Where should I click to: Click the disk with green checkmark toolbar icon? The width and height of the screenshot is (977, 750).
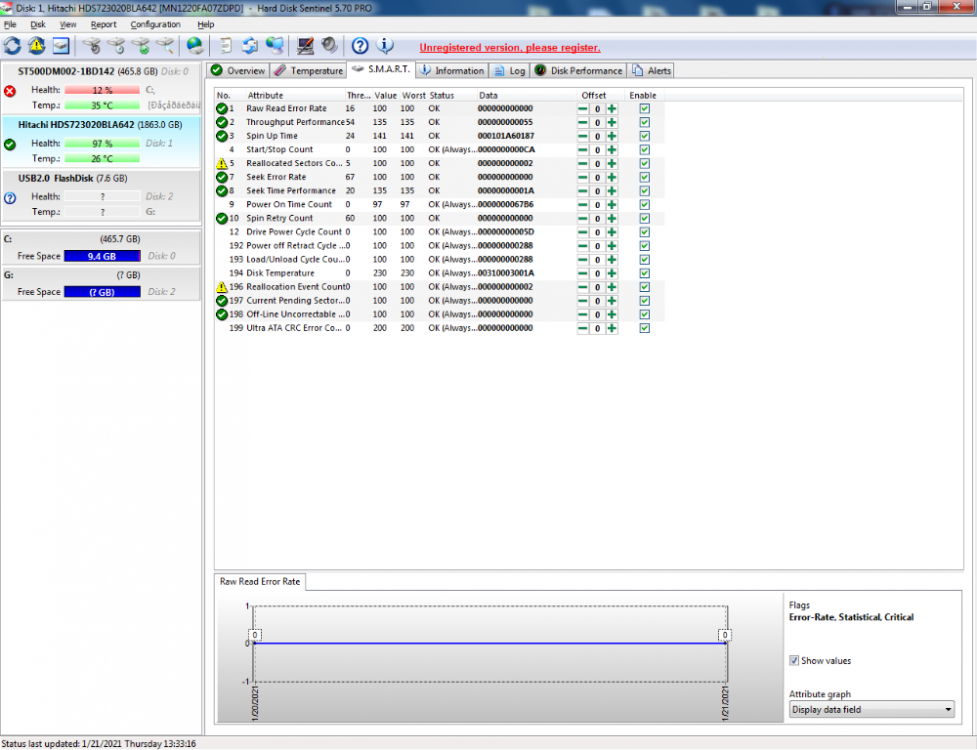(141, 45)
